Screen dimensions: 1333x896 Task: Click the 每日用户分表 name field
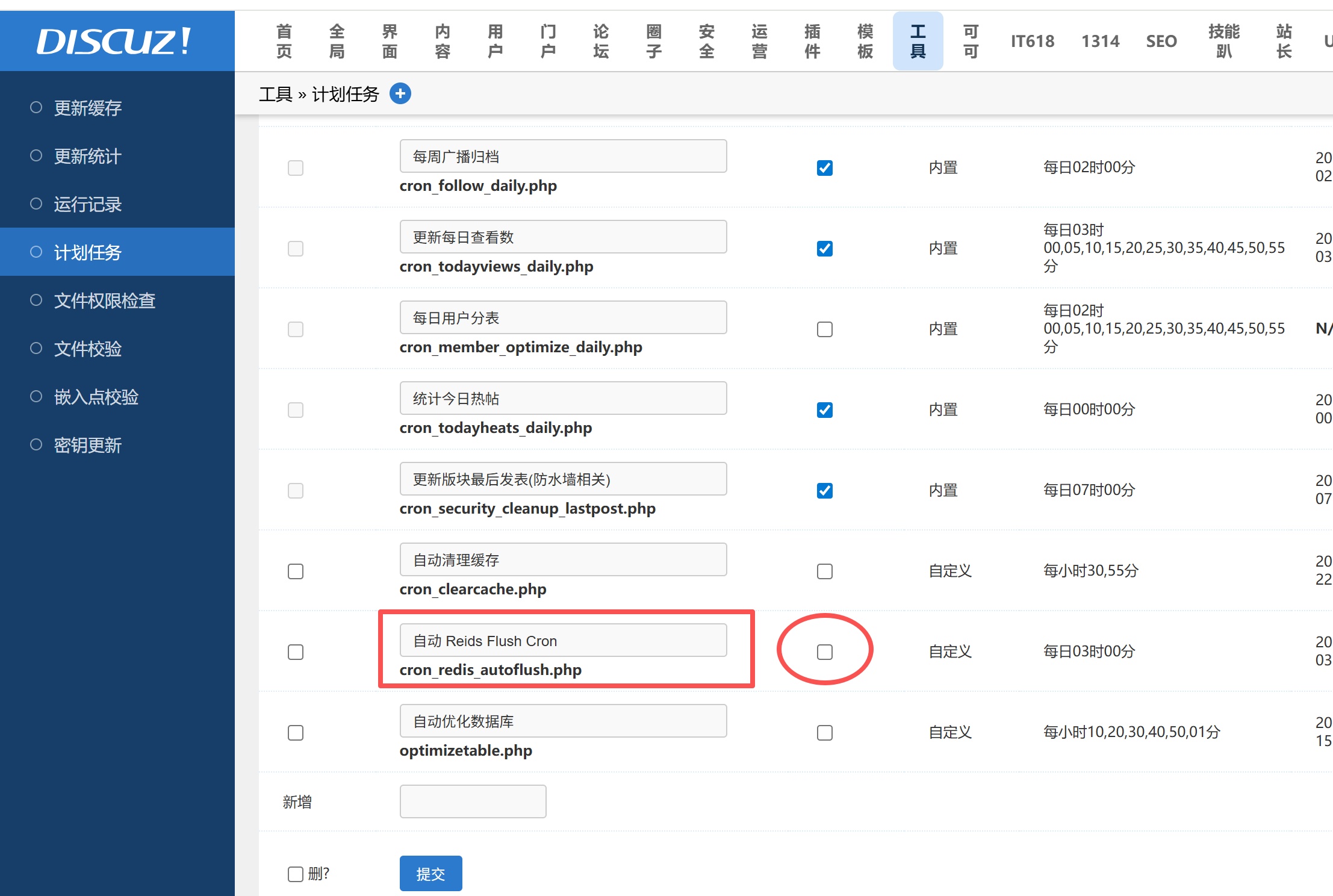(x=564, y=317)
